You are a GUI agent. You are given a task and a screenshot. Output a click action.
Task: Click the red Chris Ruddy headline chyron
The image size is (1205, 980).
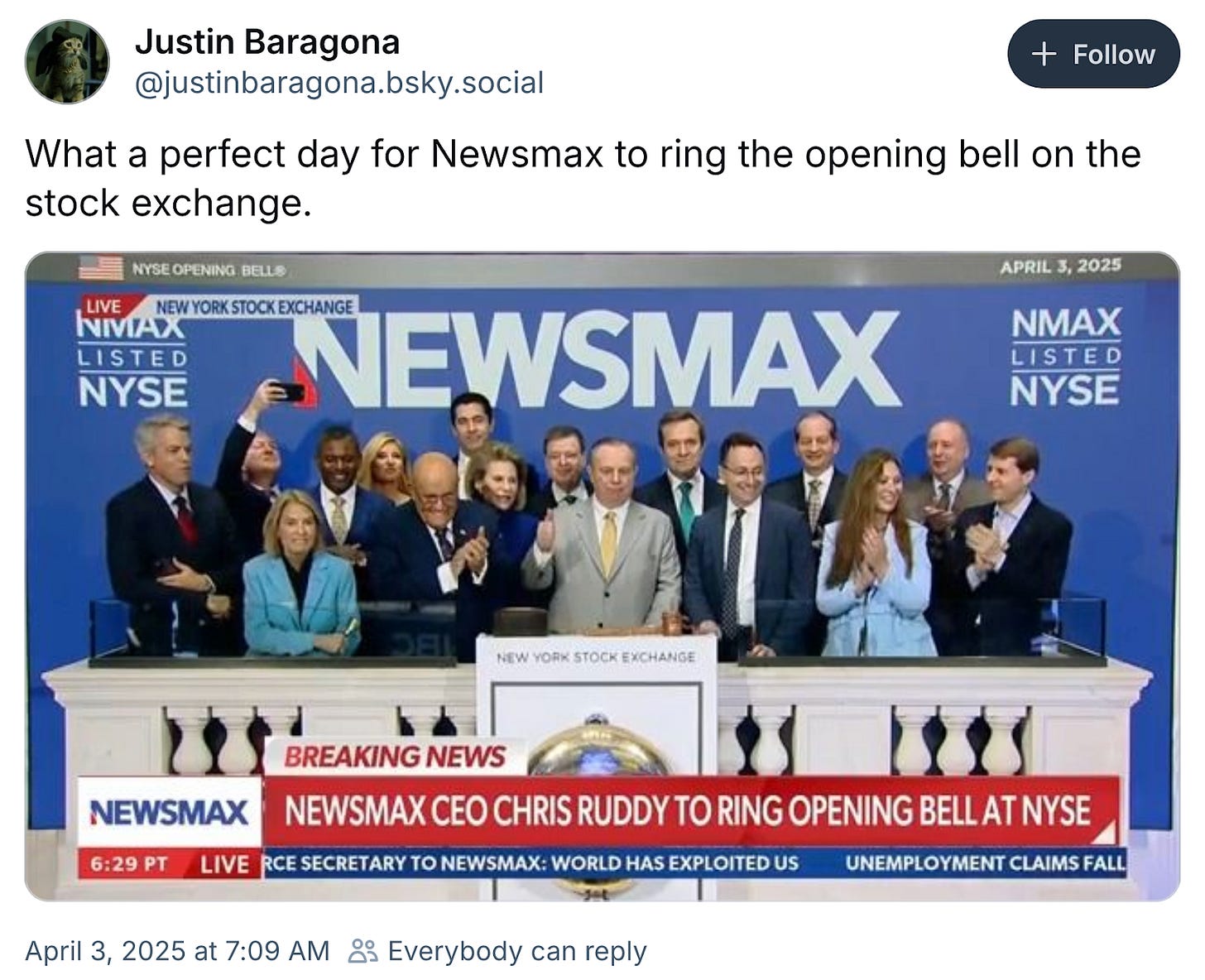click(690, 811)
